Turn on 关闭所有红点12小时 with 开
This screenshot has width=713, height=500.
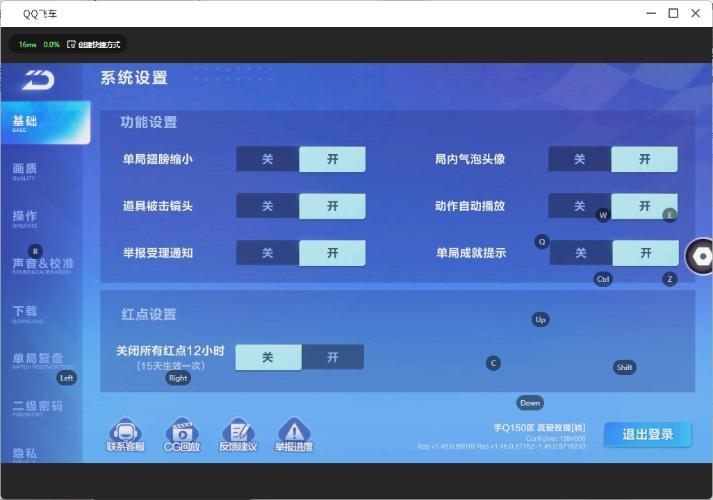pyautogui.click(x=332, y=357)
